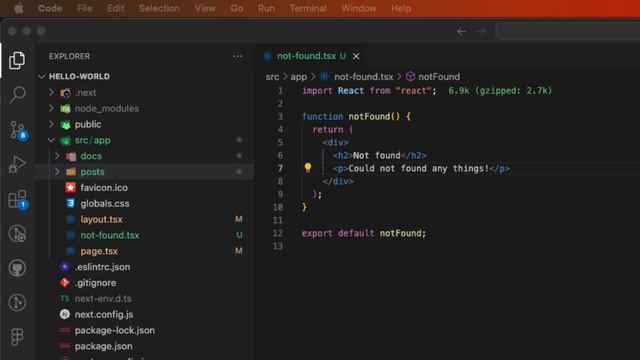Open the Apple menu
The width and height of the screenshot is (640, 360).
pyautogui.click(x=19, y=8)
